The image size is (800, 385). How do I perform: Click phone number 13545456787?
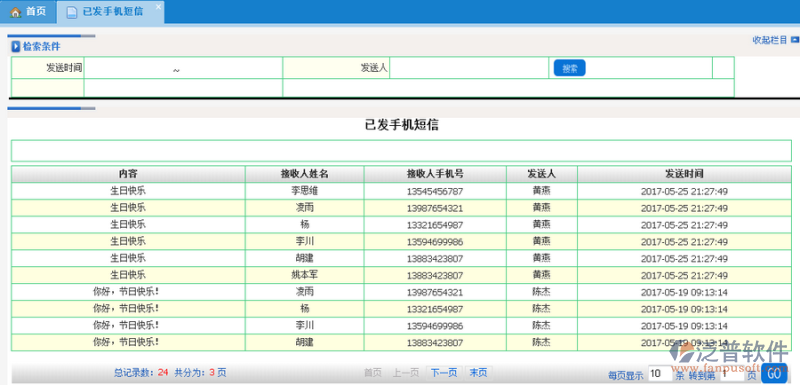click(435, 192)
